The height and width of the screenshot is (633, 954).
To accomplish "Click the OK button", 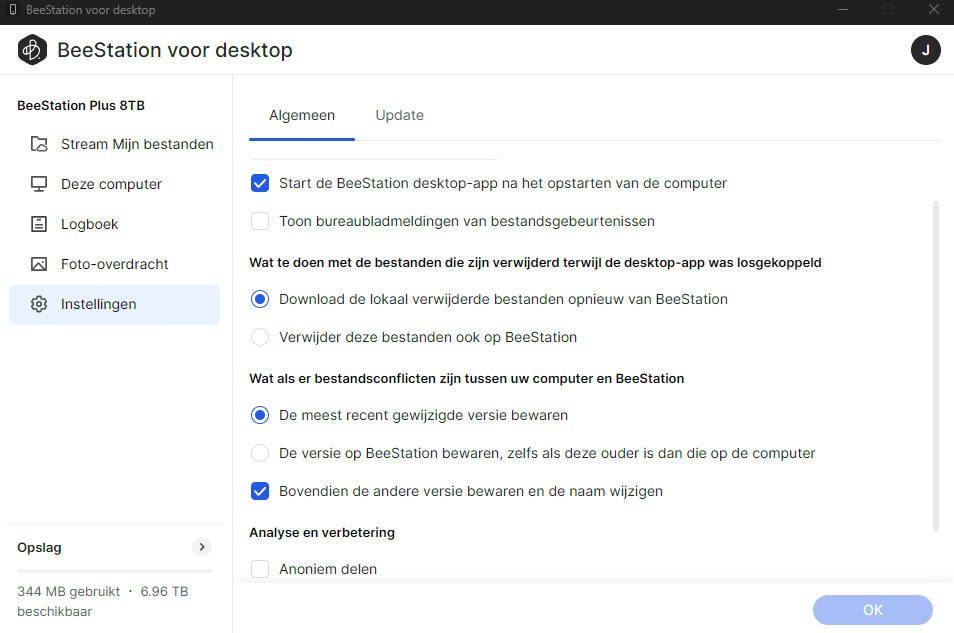I will point(872,610).
